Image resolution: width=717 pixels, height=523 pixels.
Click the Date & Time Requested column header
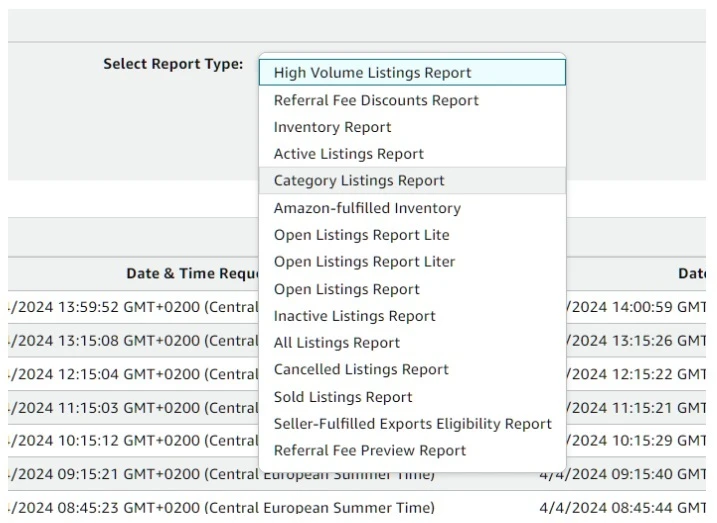click(x=193, y=273)
